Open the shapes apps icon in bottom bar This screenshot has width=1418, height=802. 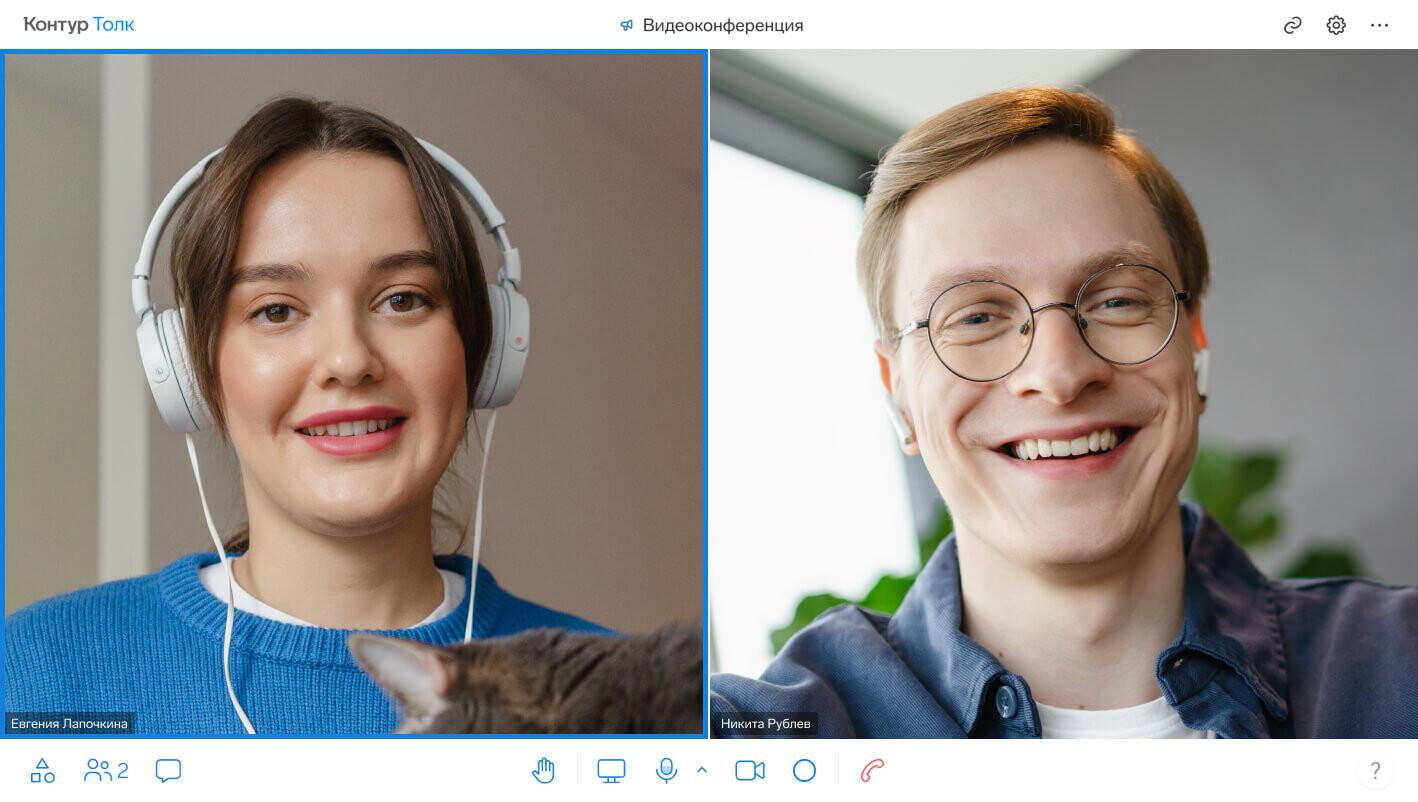tap(42, 770)
